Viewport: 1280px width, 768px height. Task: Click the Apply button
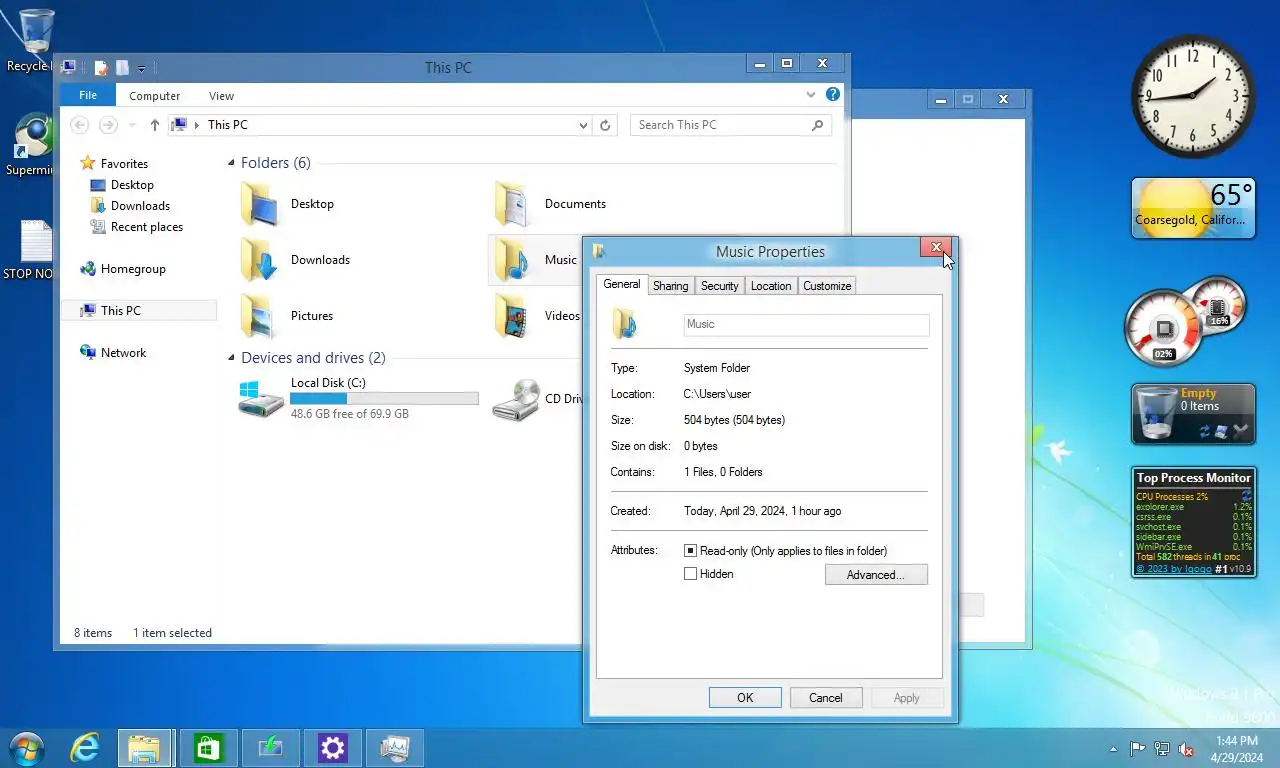click(907, 698)
